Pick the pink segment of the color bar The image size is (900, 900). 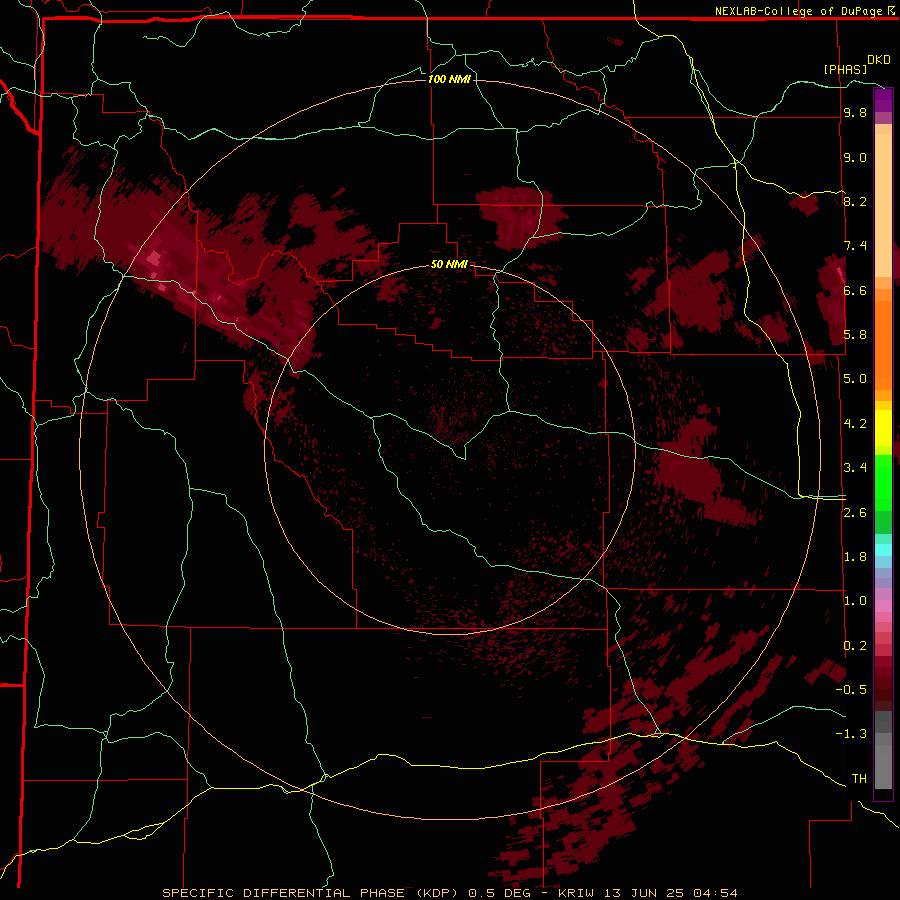coord(883,606)
